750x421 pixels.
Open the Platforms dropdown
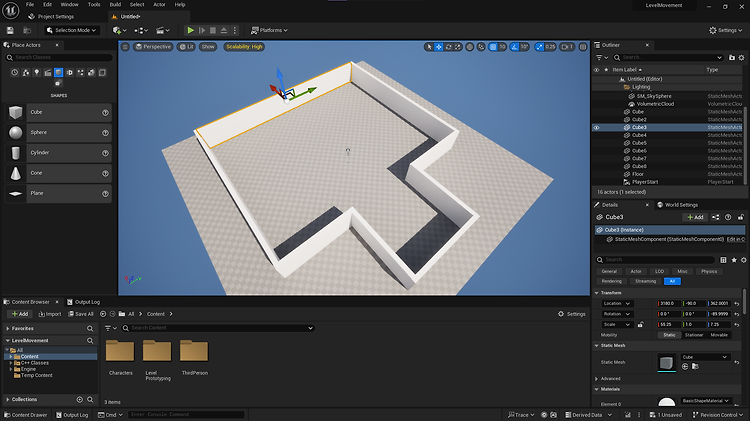[269, 30]
